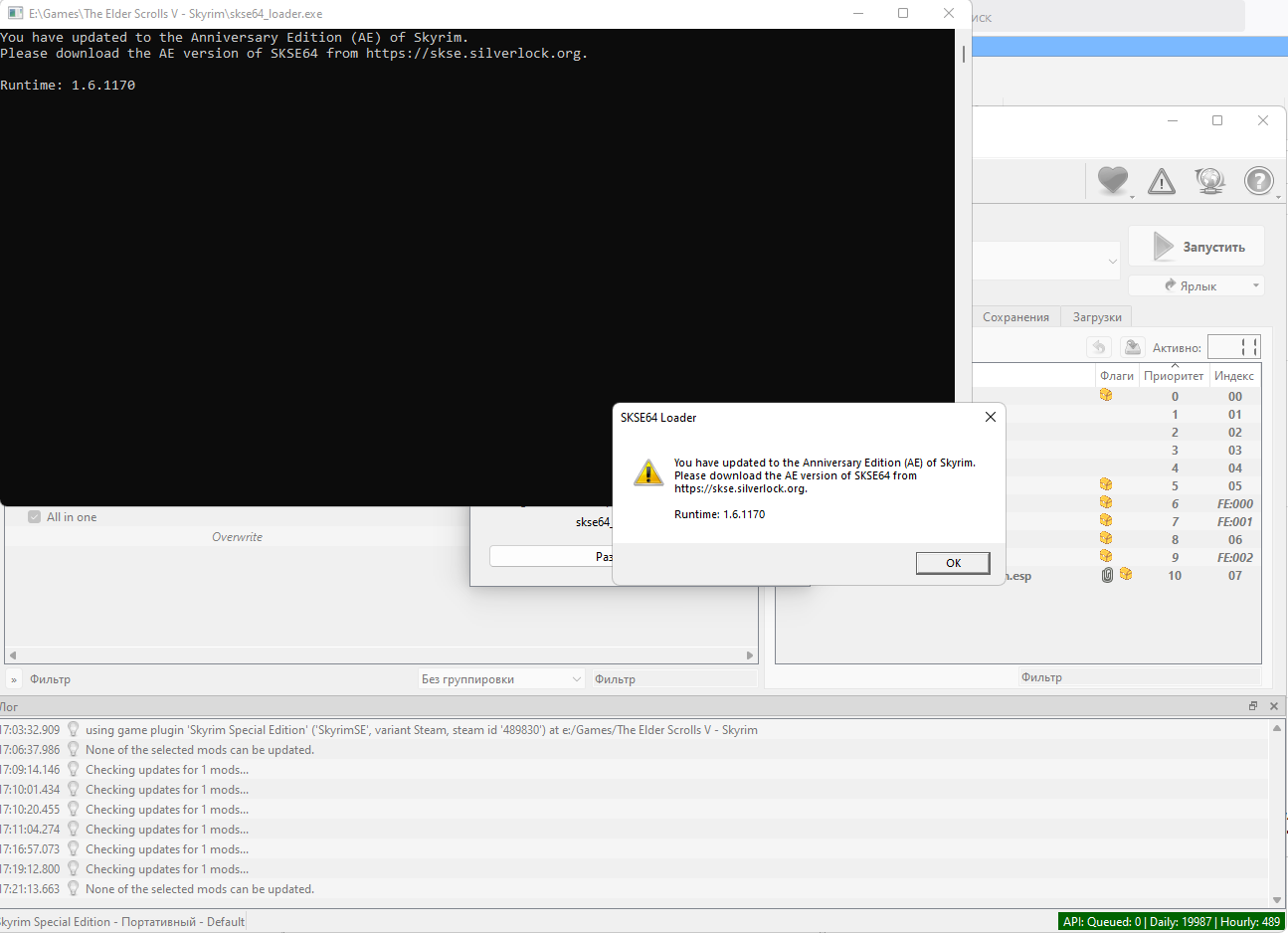Click the lightbulb icon at log time 17:06:37
This screenshot has width=1288, height=933.
click(x=73, y=749)
